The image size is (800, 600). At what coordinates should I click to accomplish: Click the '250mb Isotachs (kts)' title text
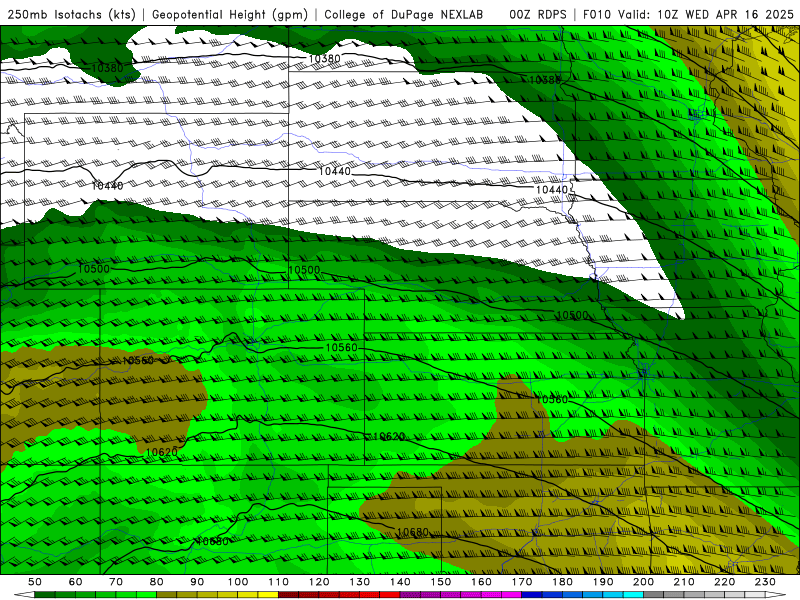[72, 14]
